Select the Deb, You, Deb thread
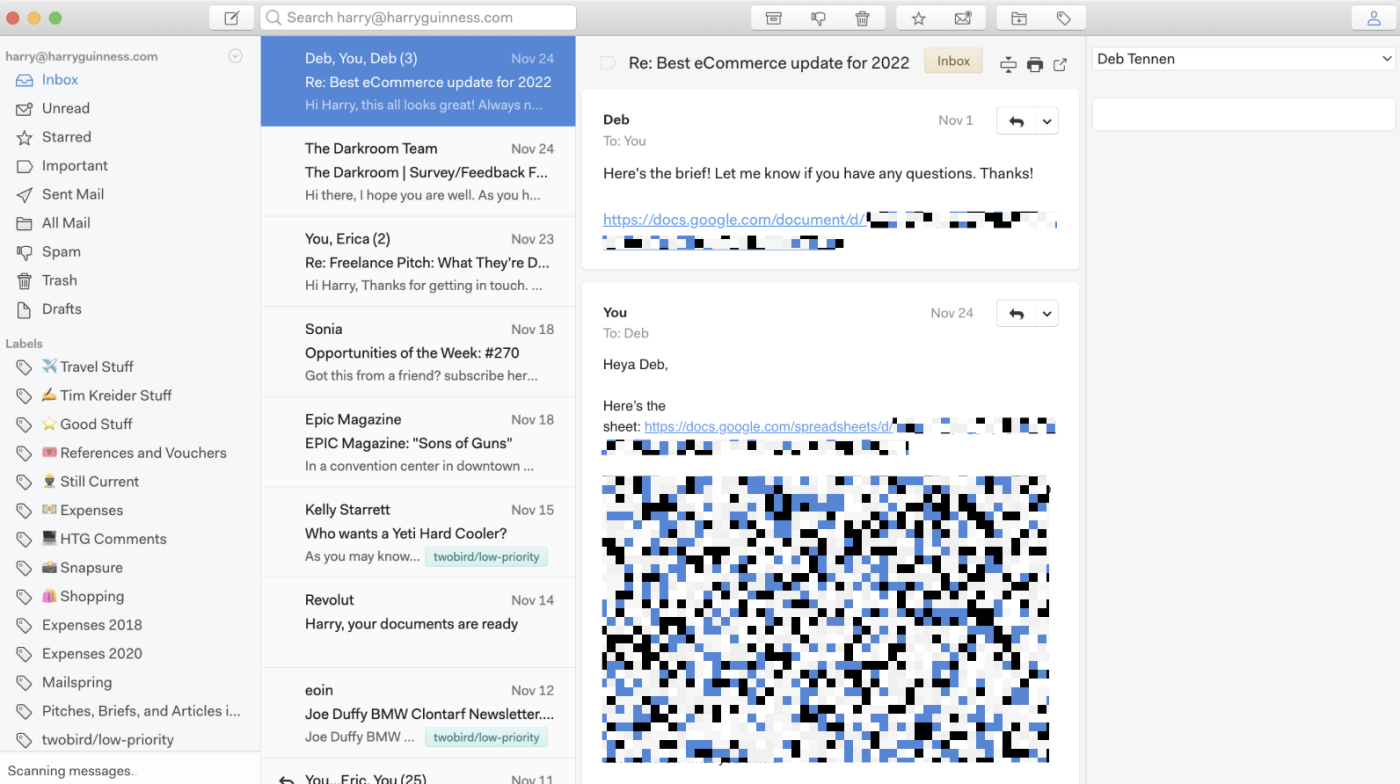The height and width of the screenshot is (784, 1400). click(418, 82)
